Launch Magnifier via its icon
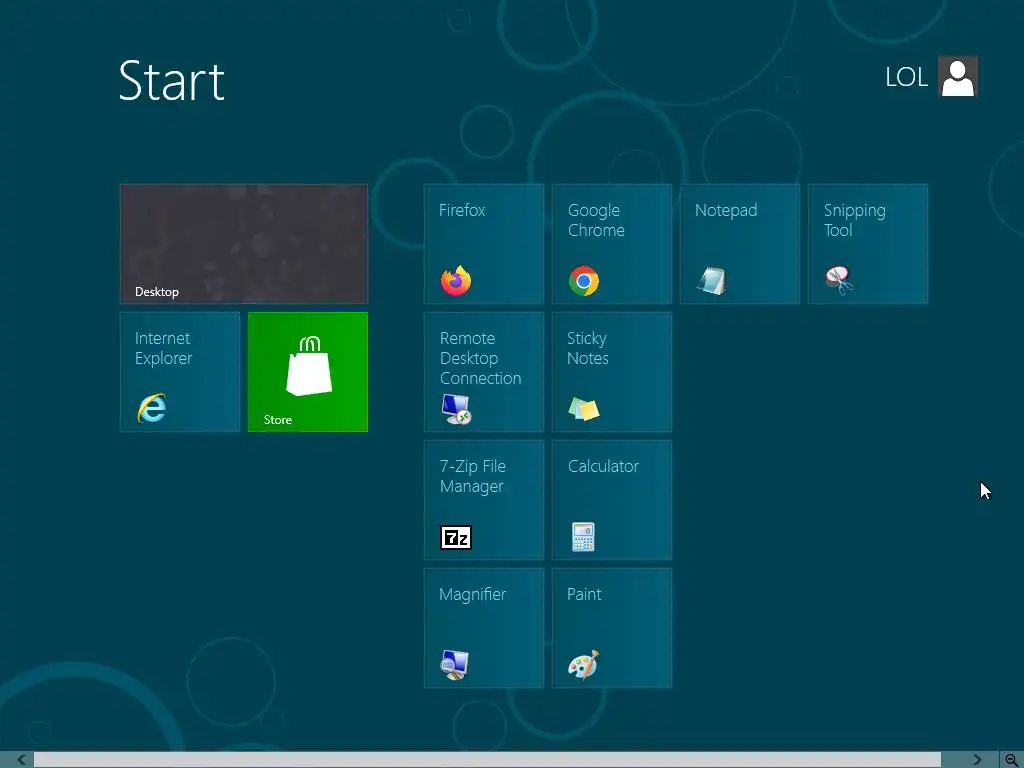 (x=455, y=665)
